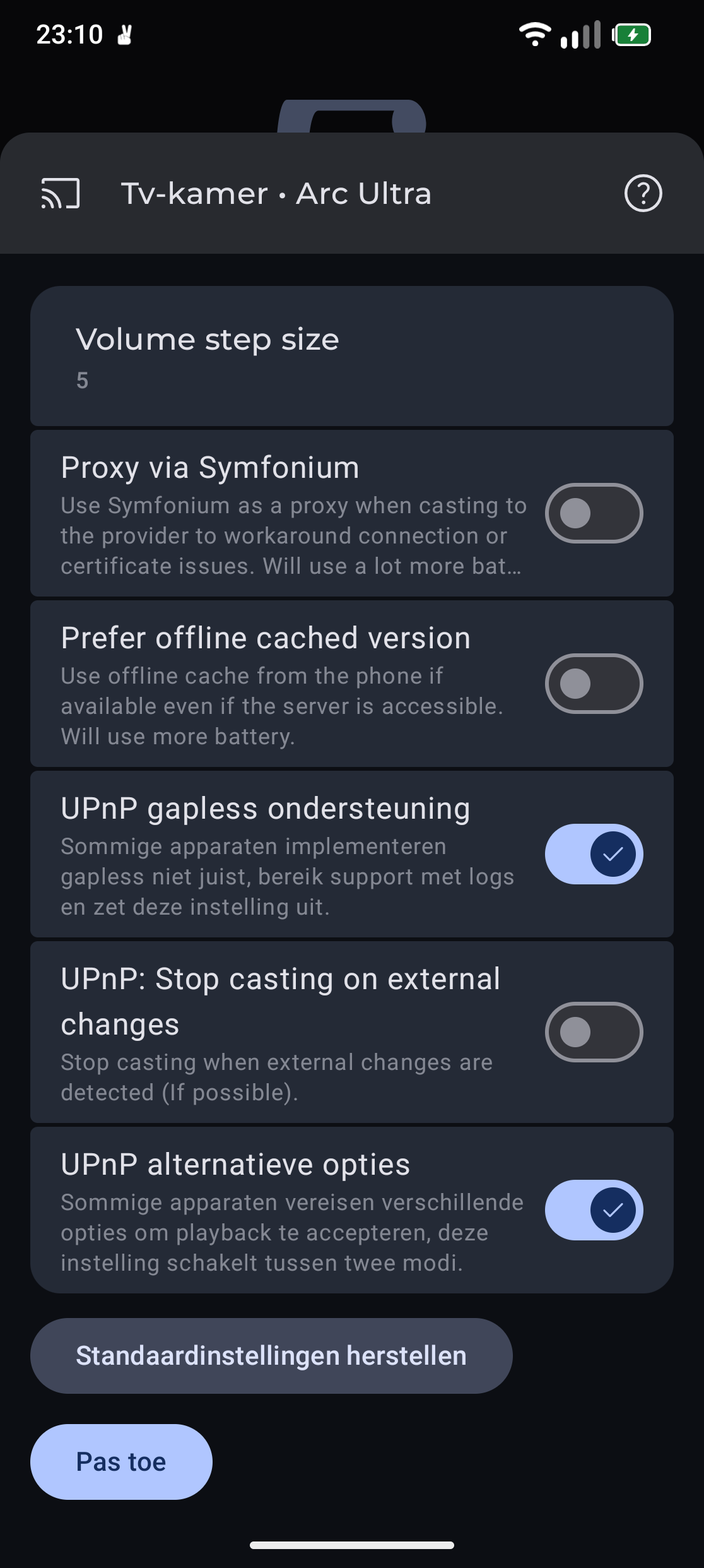Screen dimensions: 704x1568
Task: Tap the battery charging icon
Action: 631,35
